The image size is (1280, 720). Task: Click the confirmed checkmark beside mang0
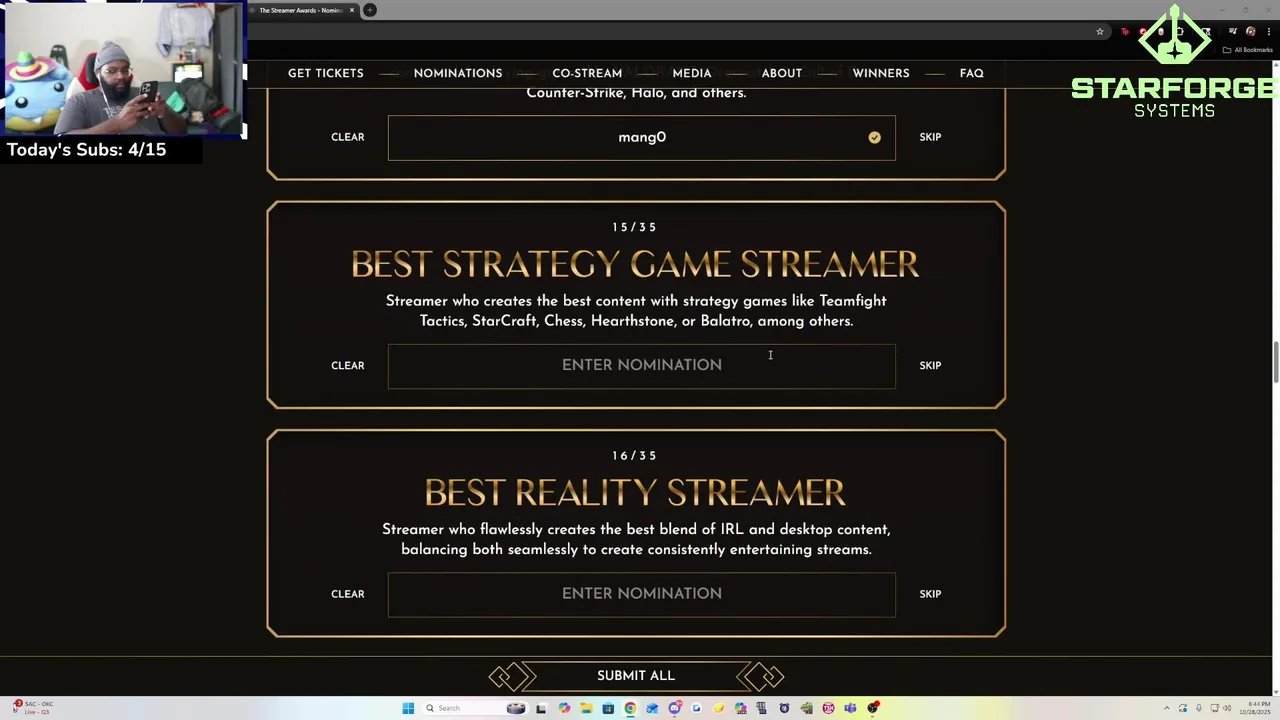coord(874,137)
